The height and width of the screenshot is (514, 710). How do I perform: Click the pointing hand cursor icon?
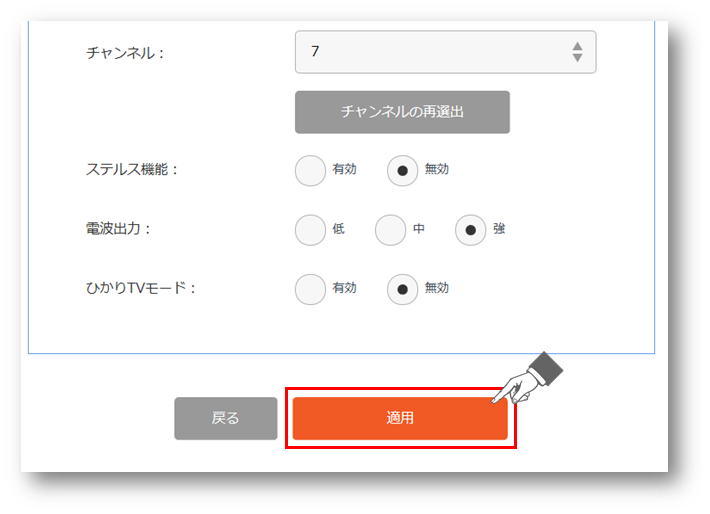click(x=528, y=378)
